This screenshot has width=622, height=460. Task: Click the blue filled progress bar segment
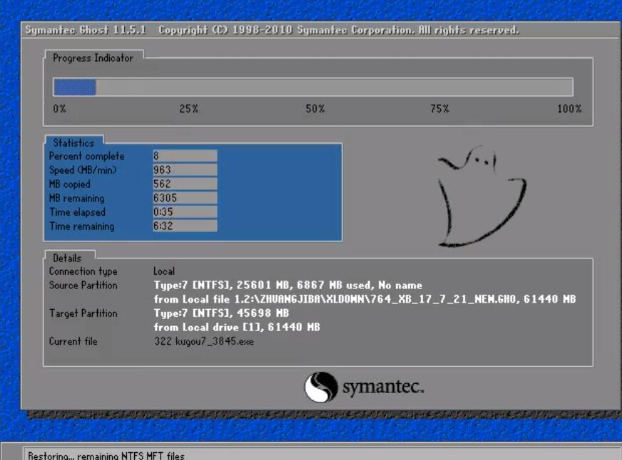pos(74,87)
